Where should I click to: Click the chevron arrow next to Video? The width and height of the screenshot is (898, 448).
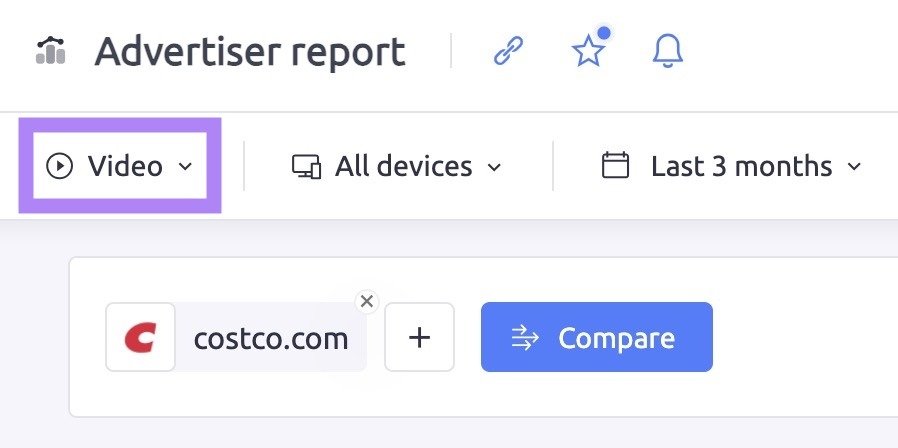pos(185,167)
